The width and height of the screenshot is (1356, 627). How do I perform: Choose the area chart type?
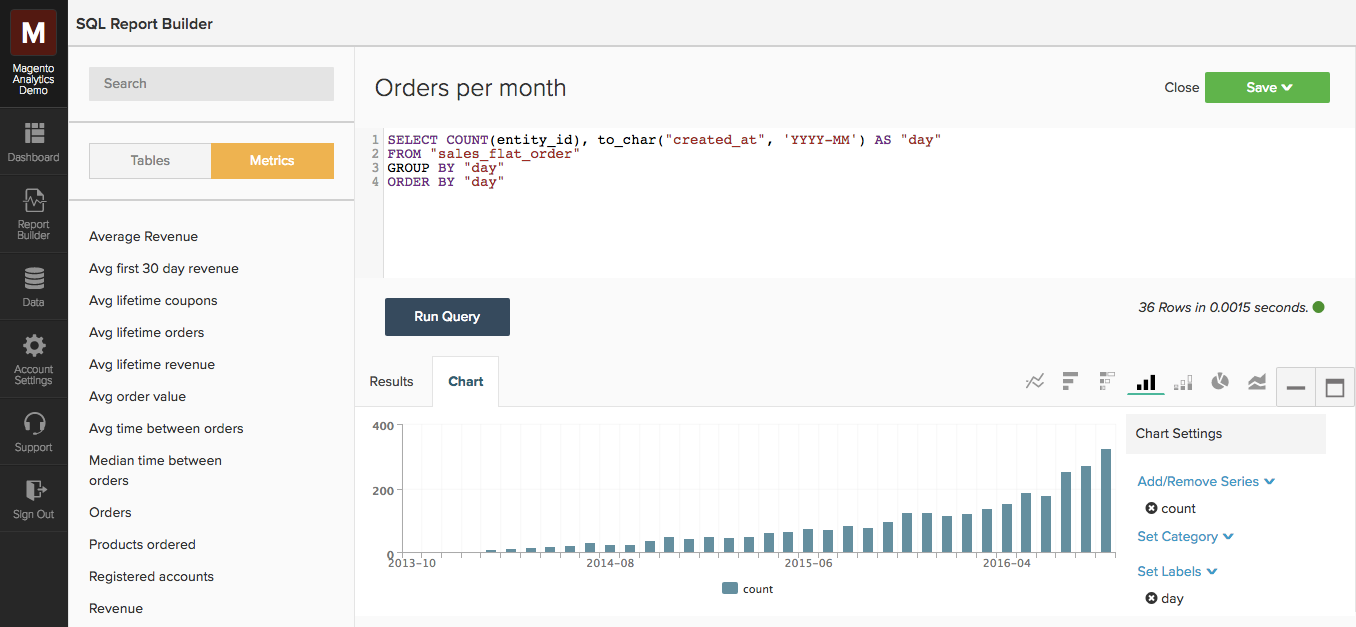pyautogui.click(x=1257, y=381)
